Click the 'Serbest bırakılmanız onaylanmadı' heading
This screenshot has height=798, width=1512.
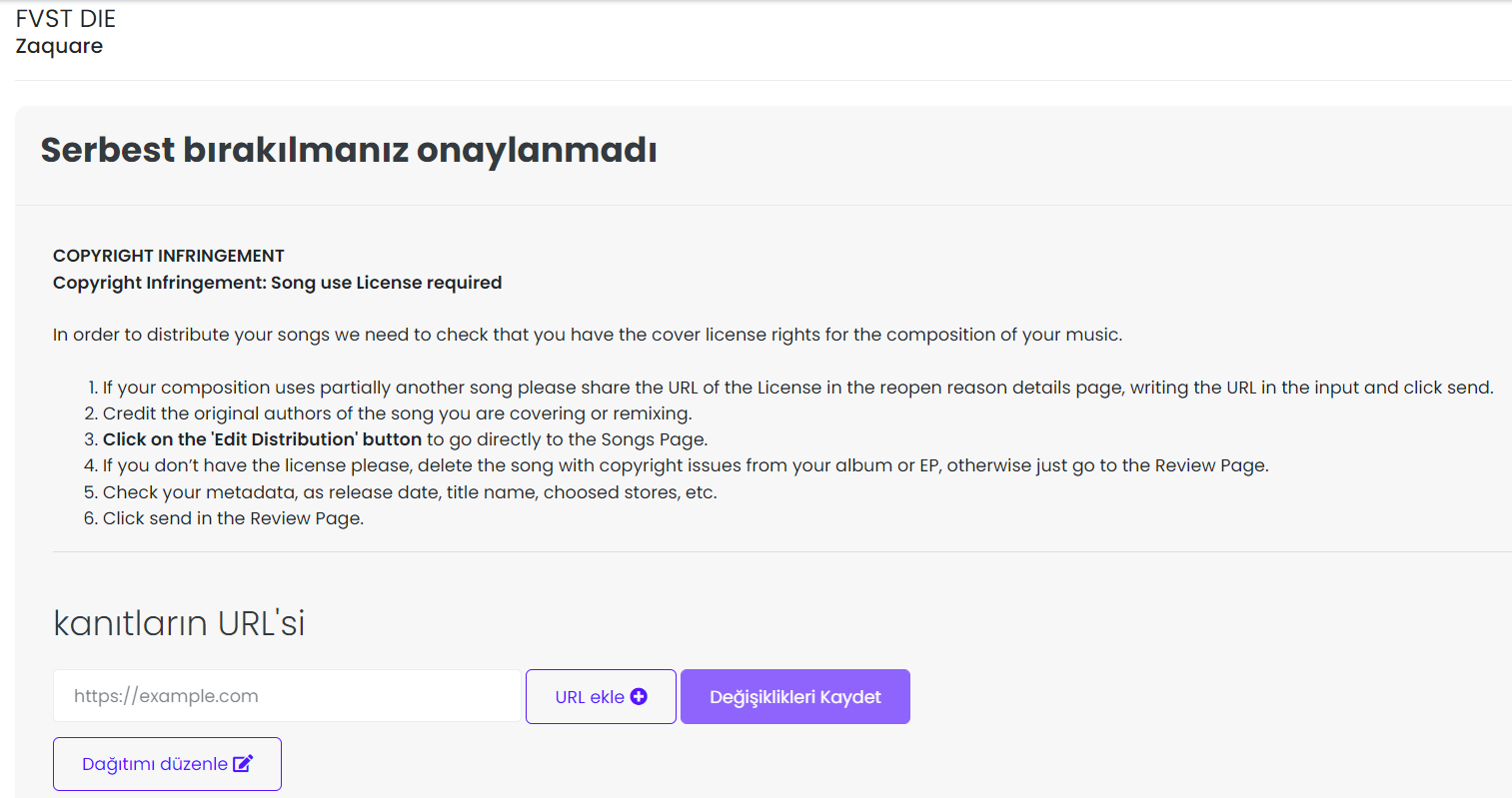click(349, 151)
